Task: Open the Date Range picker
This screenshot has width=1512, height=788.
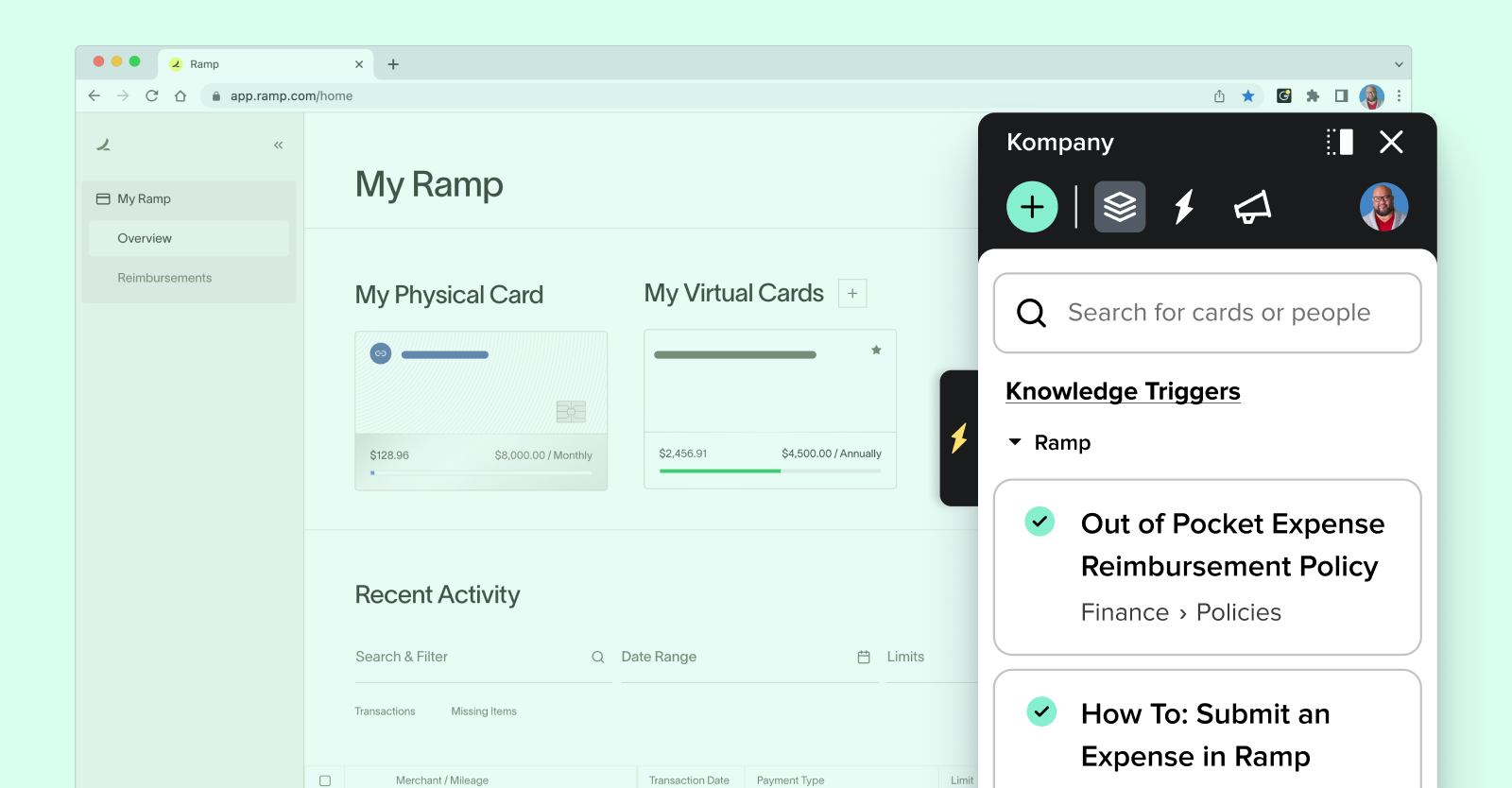Action: point(749,657)
